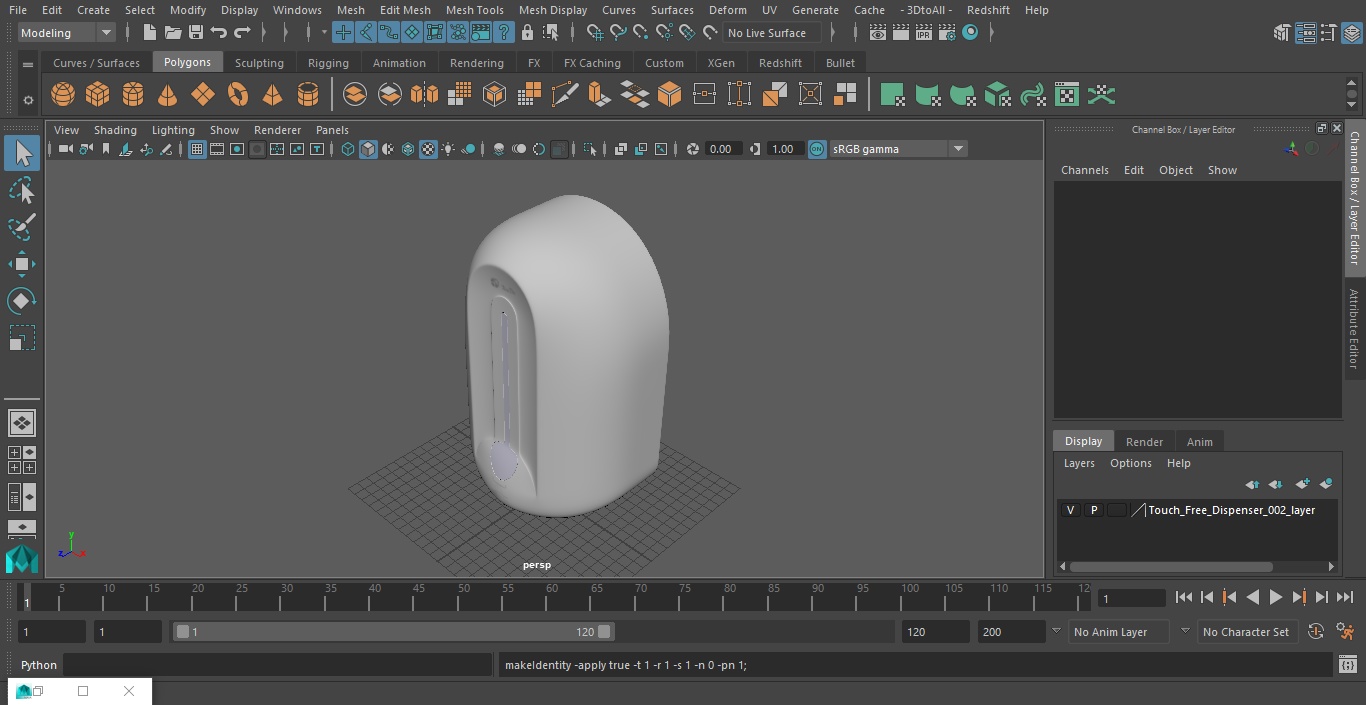Expand the shelf tab menu button
The height and width of the screenshot is (705, 1366).
[x=28, y=64]
